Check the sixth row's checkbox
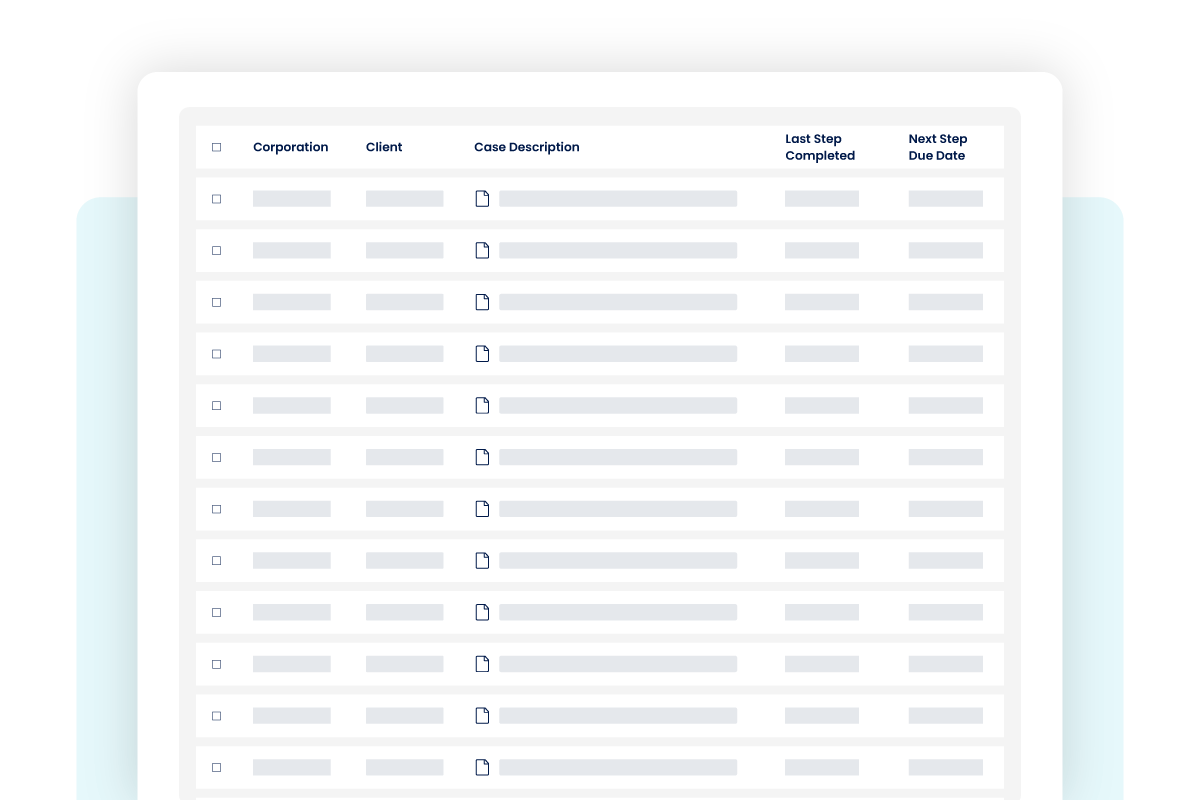Viewport: 1200px width, 800px height. [x=216, y=457]
